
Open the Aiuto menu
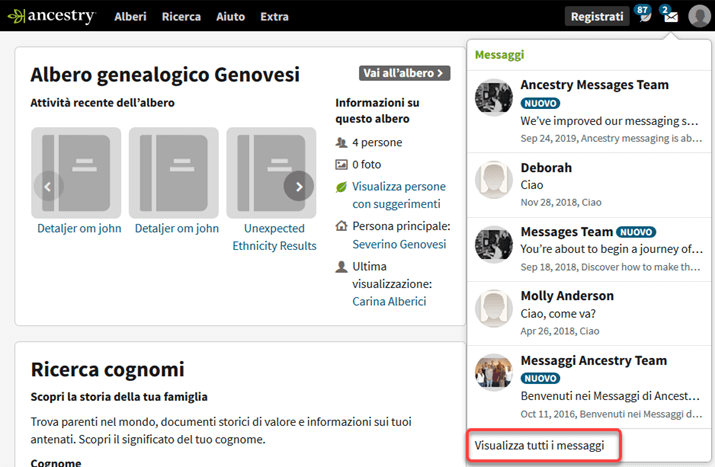(230, 16)
